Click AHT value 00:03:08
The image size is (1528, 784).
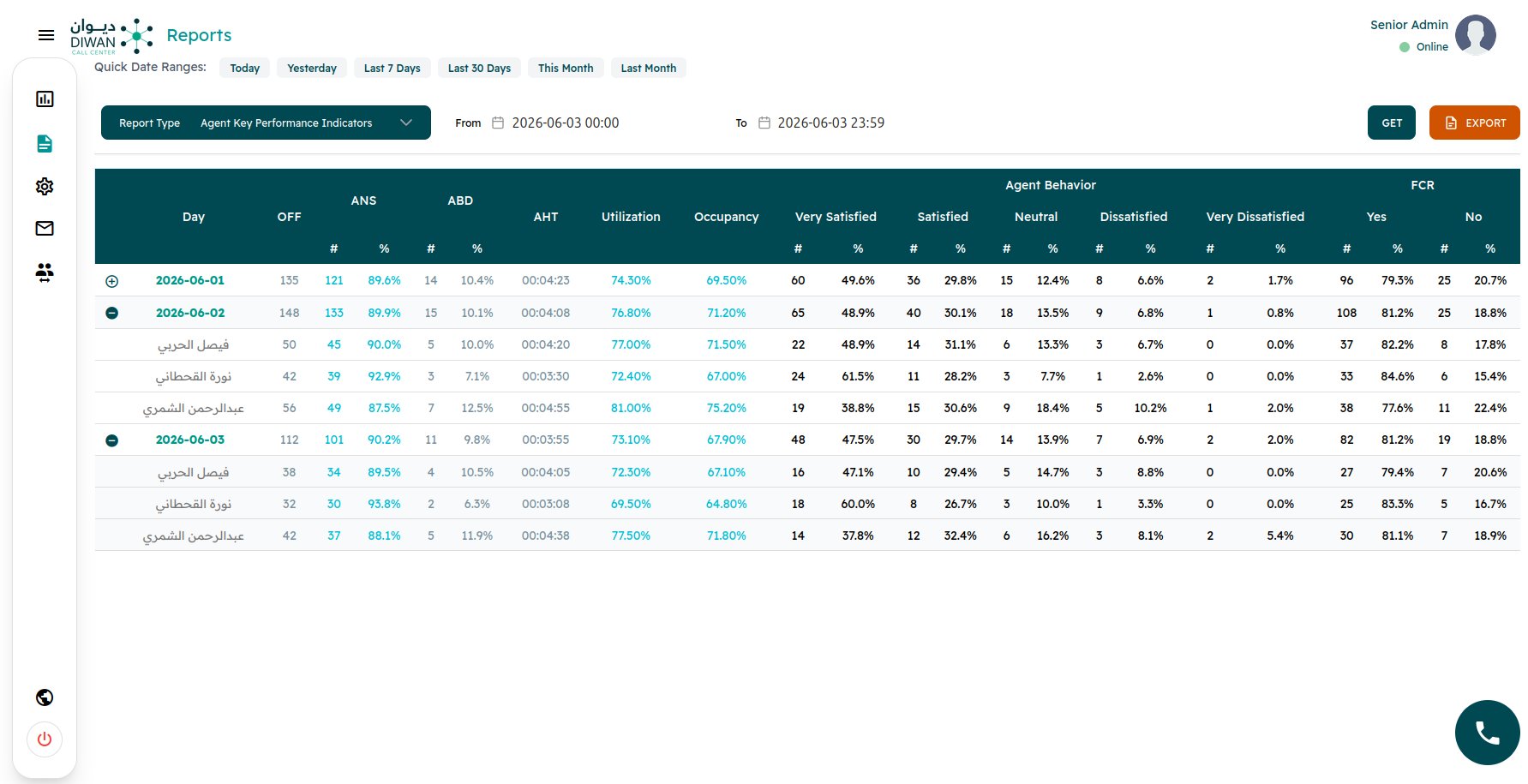point(546,504)
